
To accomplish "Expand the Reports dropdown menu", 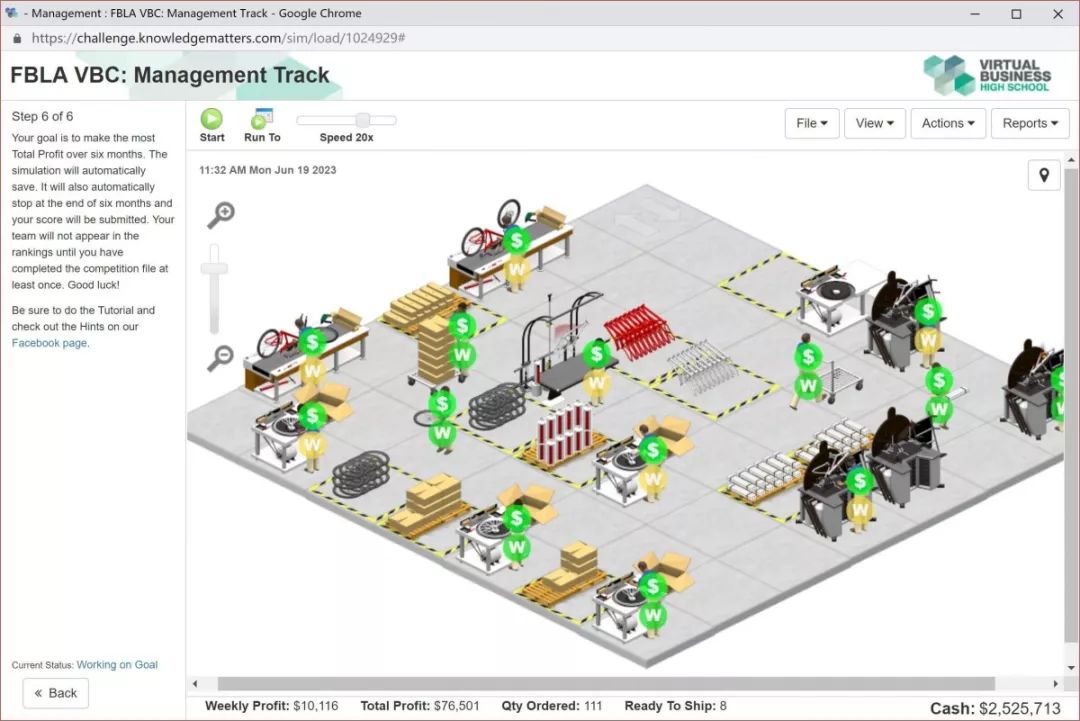I will click(x=1030, y=123).
